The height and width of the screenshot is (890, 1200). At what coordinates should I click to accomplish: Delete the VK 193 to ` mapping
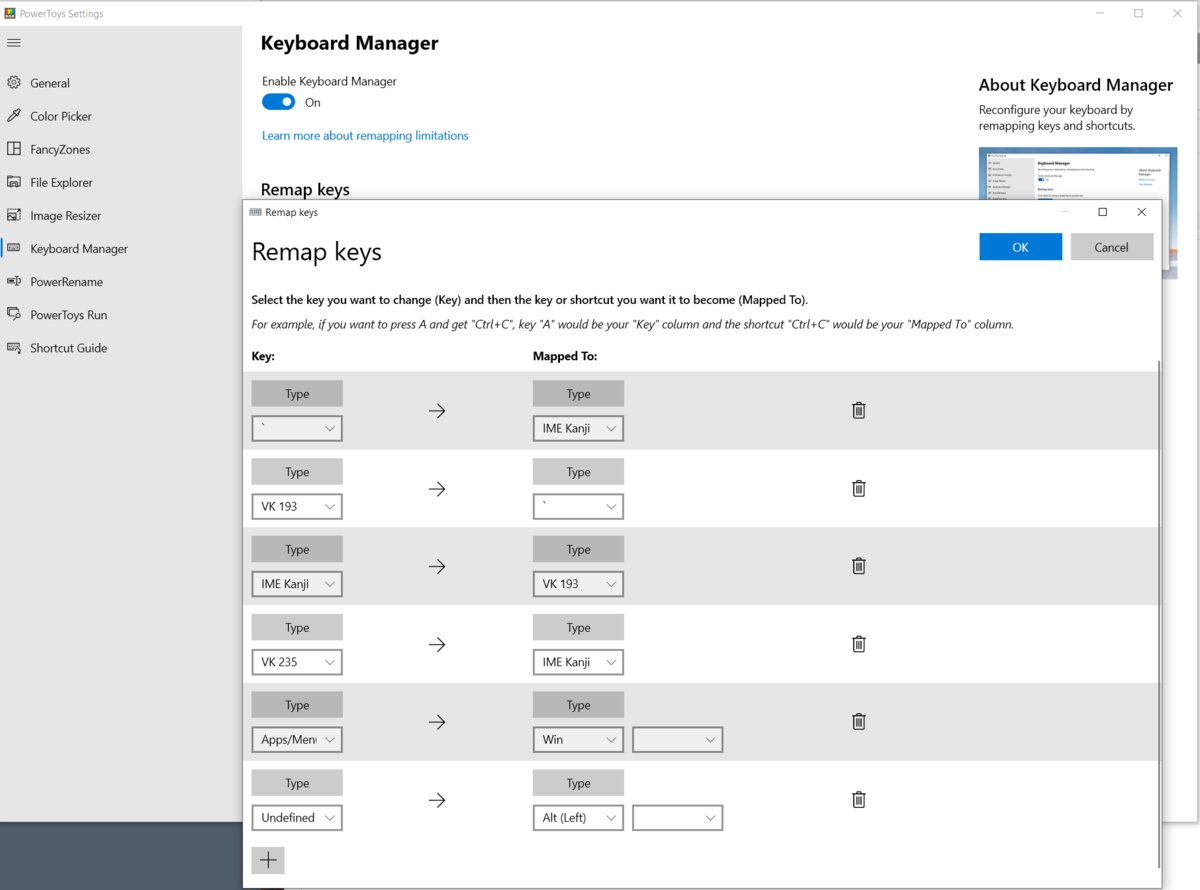pyautogui.click(x=858, y=488)
